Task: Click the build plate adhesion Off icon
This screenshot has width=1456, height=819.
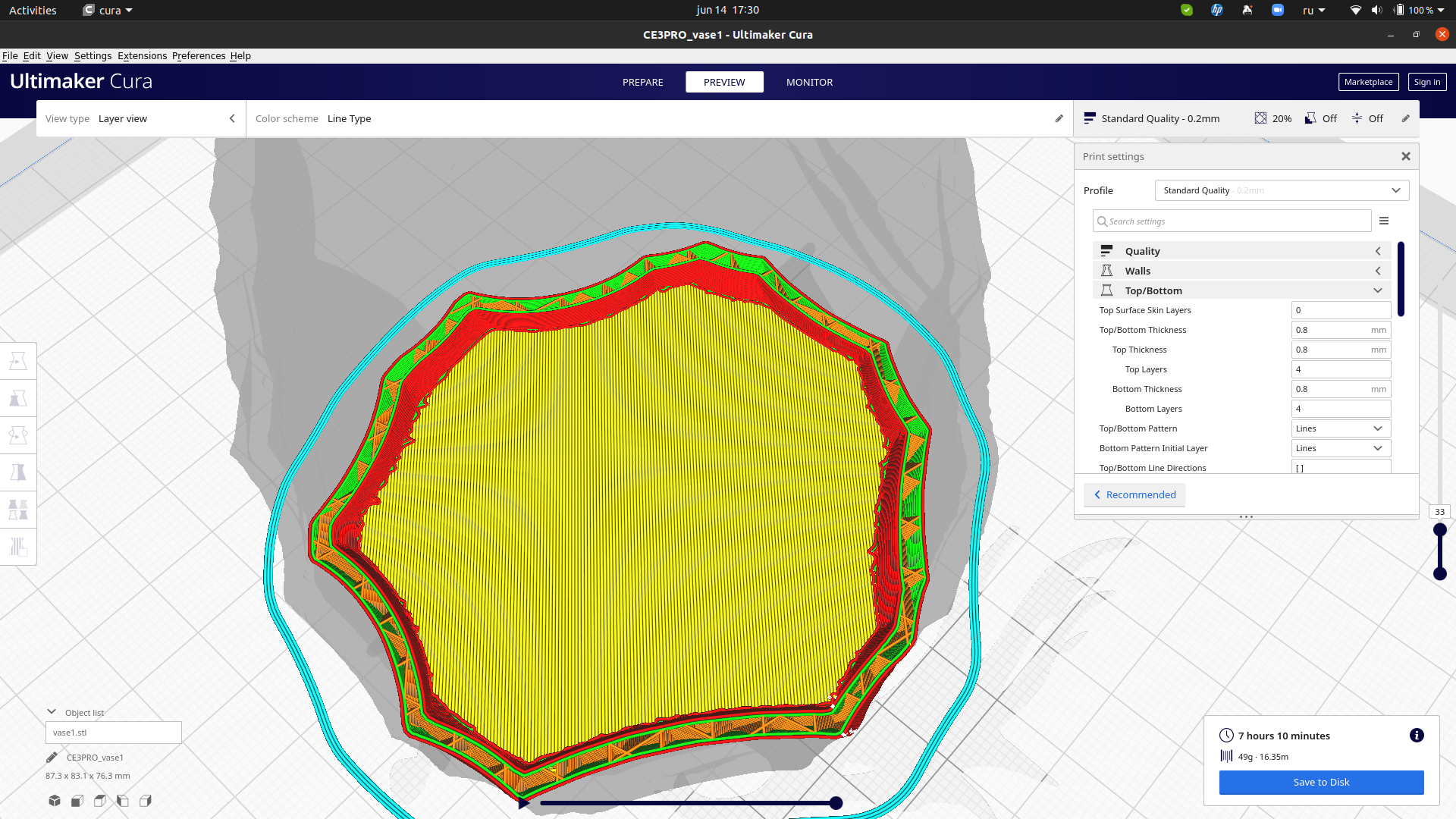Action: [x=1357, y=118]
